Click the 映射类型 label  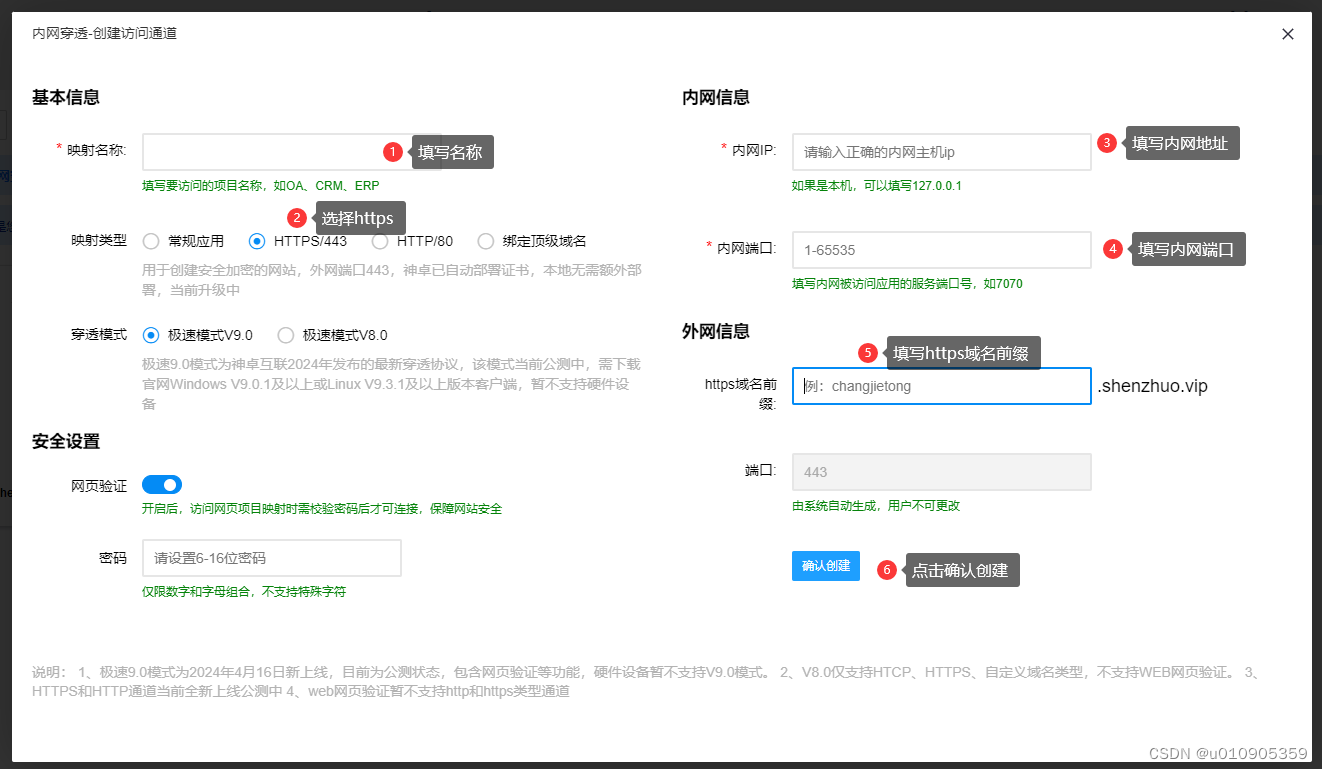click(99, 240)
